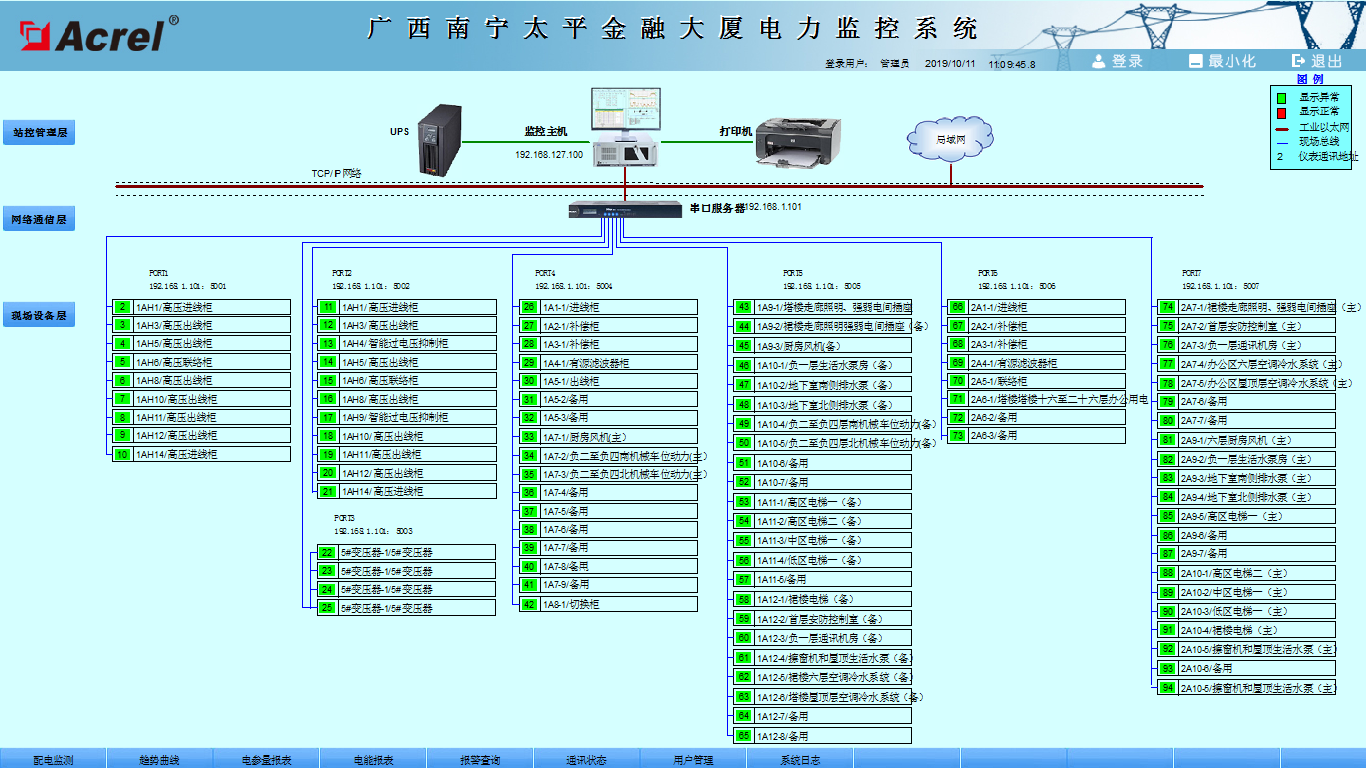Screen dimensions: 1366x768
Task: Click the 站控管理层 button
Action: point(39,132)
